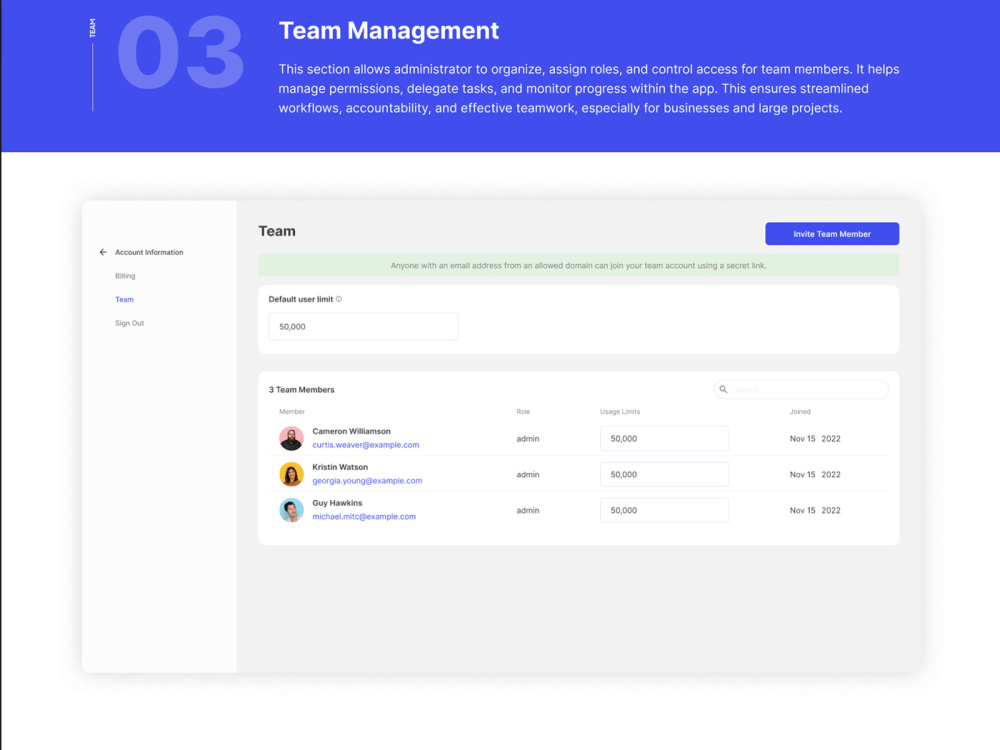Click the Team Management heading
Screen dimensions: 1000x750
[389, 31]
